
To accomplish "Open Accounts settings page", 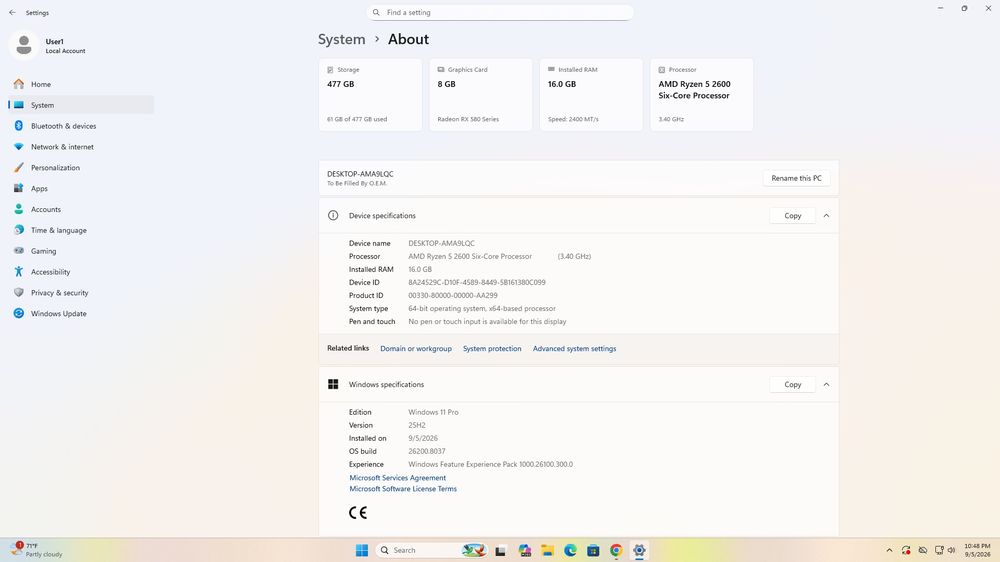I will (x=81, y=209).
